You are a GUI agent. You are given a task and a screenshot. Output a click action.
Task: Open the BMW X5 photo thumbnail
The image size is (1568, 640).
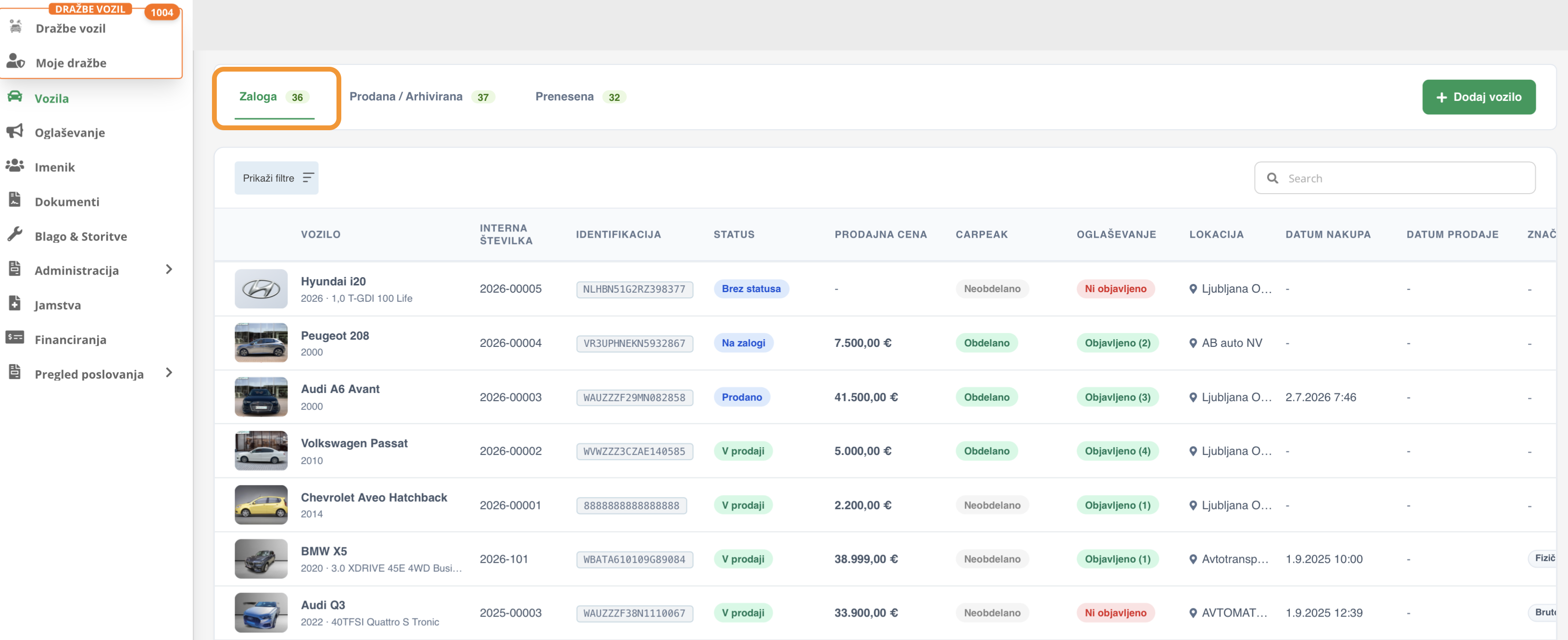coord(261,559)
